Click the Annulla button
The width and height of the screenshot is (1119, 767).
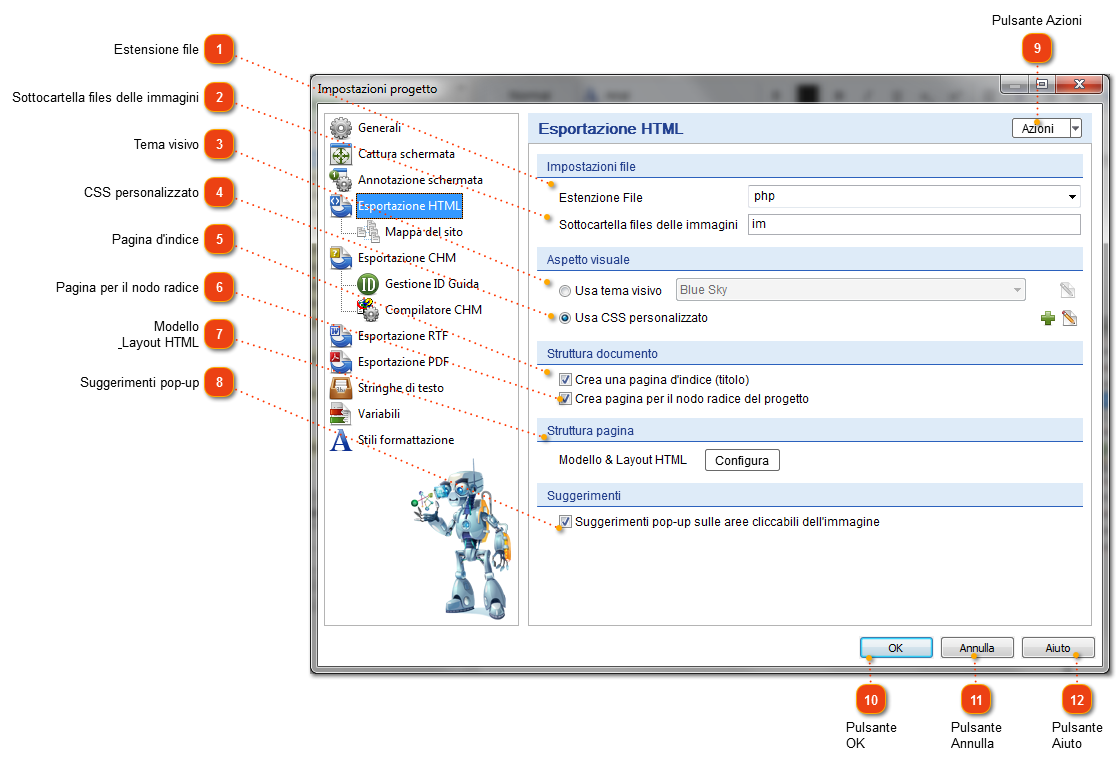(977, 648)
